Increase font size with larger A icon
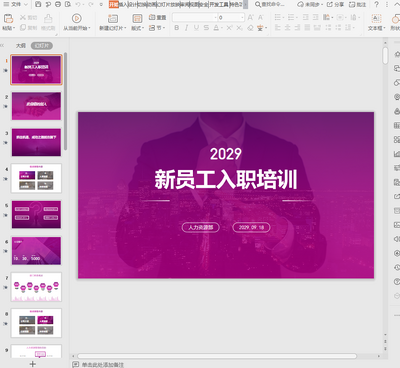Screen dimensions: 400x368 (251, 17)
